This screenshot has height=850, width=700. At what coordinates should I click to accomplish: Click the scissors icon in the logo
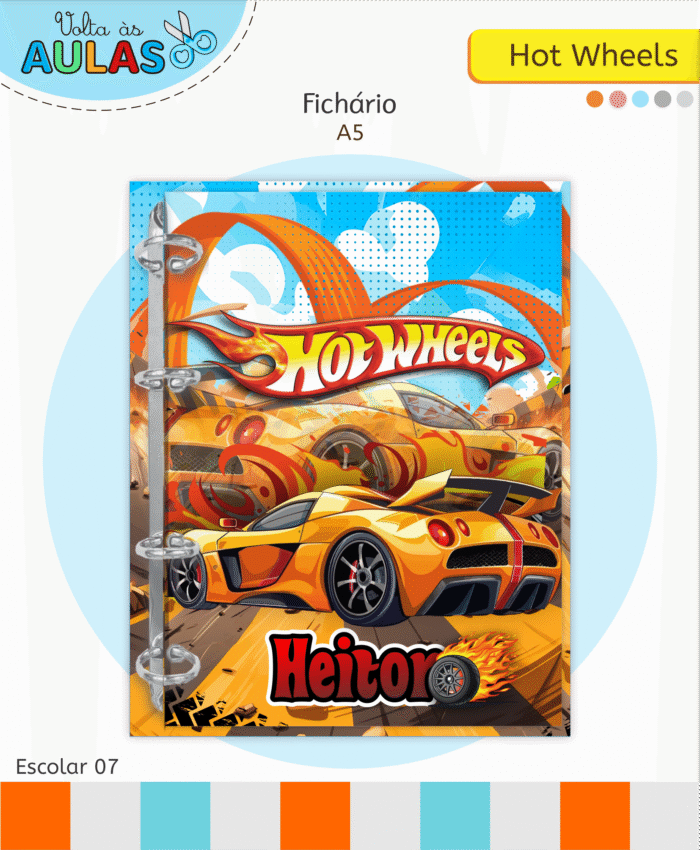190,38
